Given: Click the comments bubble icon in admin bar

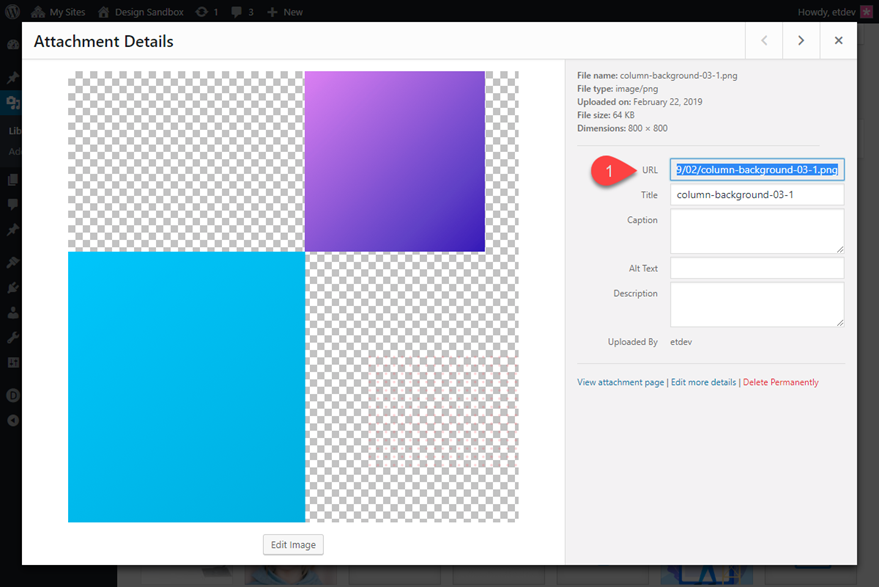Looking at the screenshot, I should (x=243, y=12).
